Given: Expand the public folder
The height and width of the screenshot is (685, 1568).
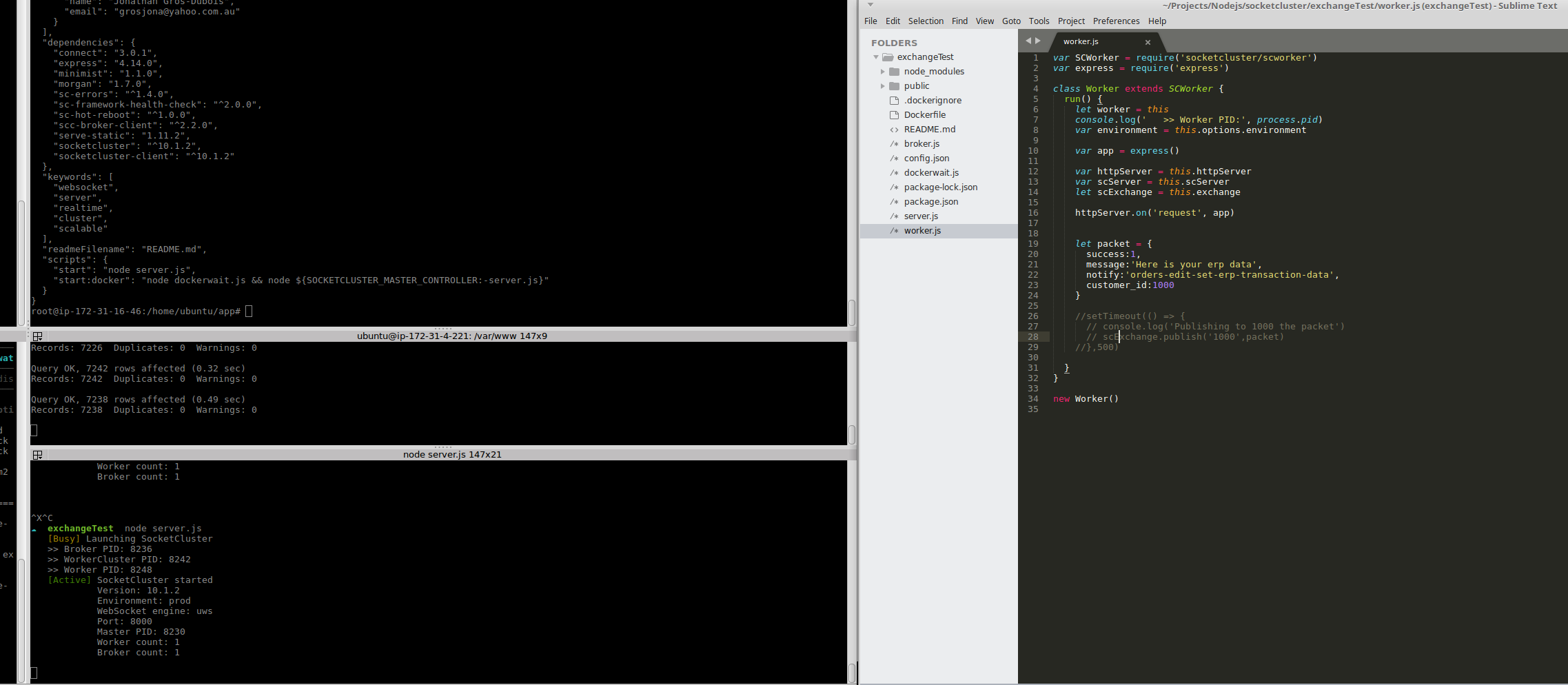Looking at the screenshot, I should [884, 85].
